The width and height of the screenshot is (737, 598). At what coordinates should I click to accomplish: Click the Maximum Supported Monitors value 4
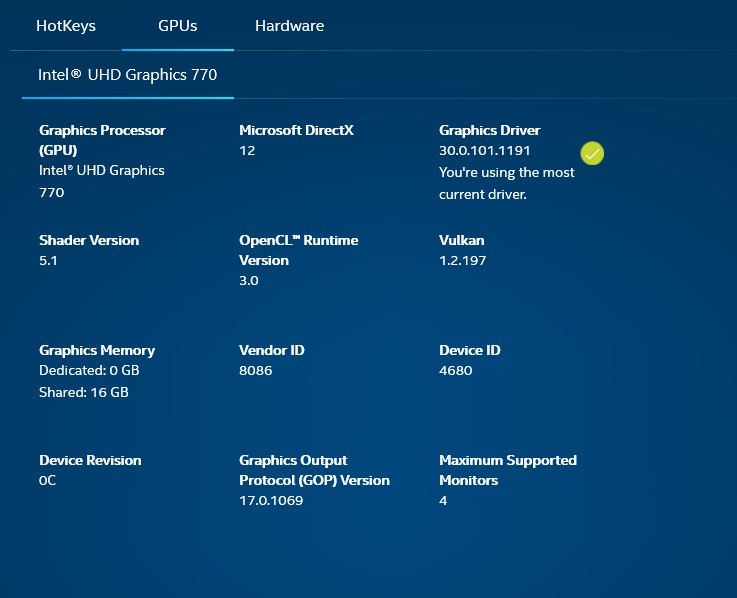tap(444, 500)
